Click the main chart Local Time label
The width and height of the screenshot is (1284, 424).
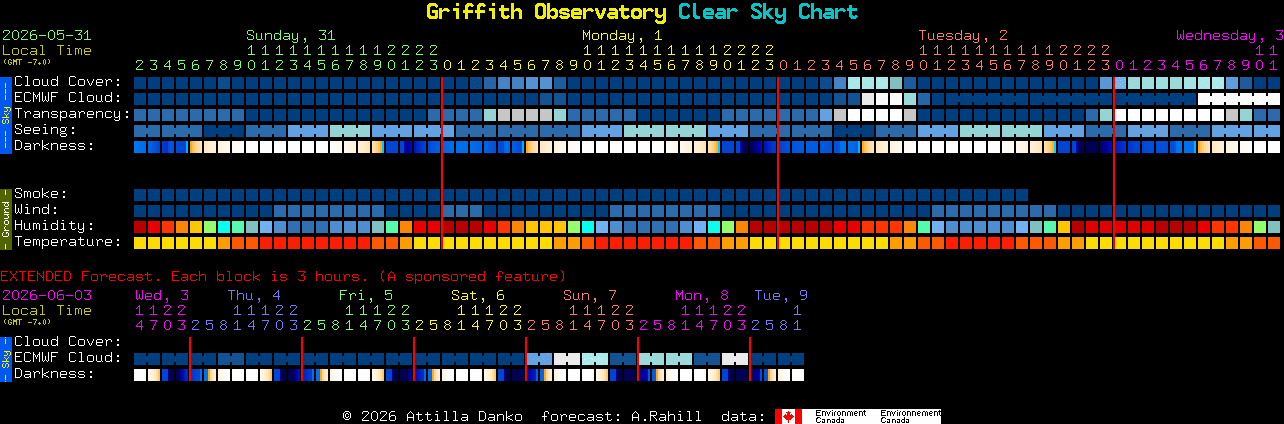pyautogui.click(x=46, y=50)
